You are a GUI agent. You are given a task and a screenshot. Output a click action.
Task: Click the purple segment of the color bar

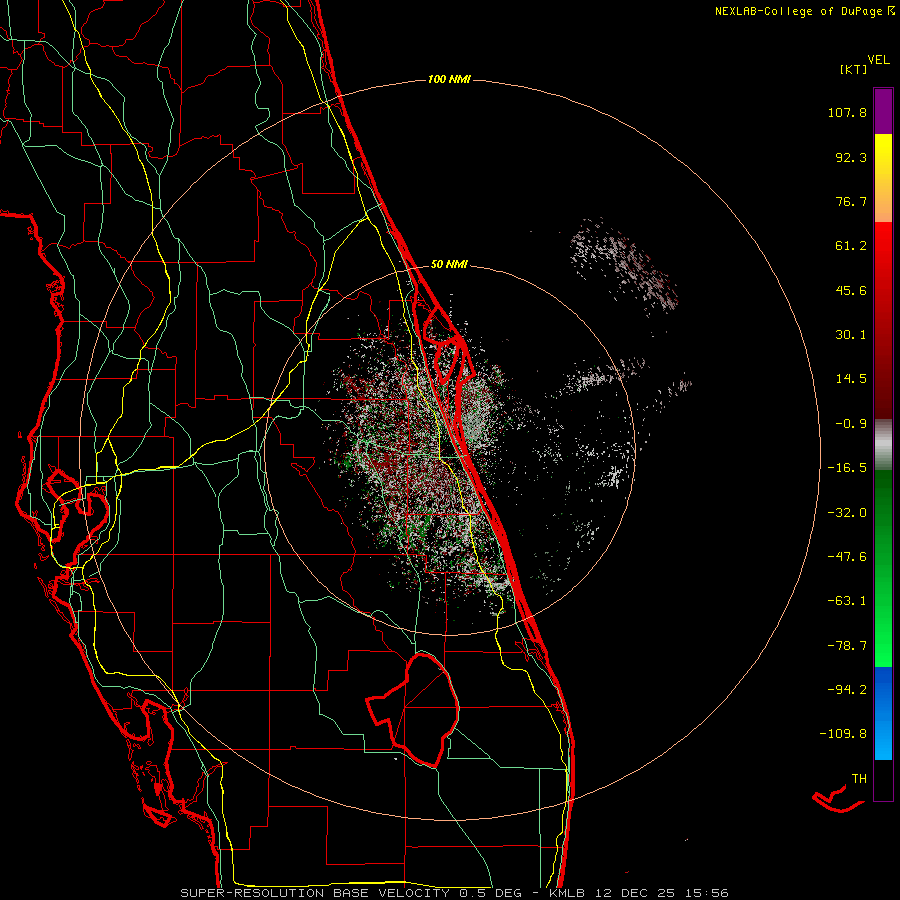[883, 111]
